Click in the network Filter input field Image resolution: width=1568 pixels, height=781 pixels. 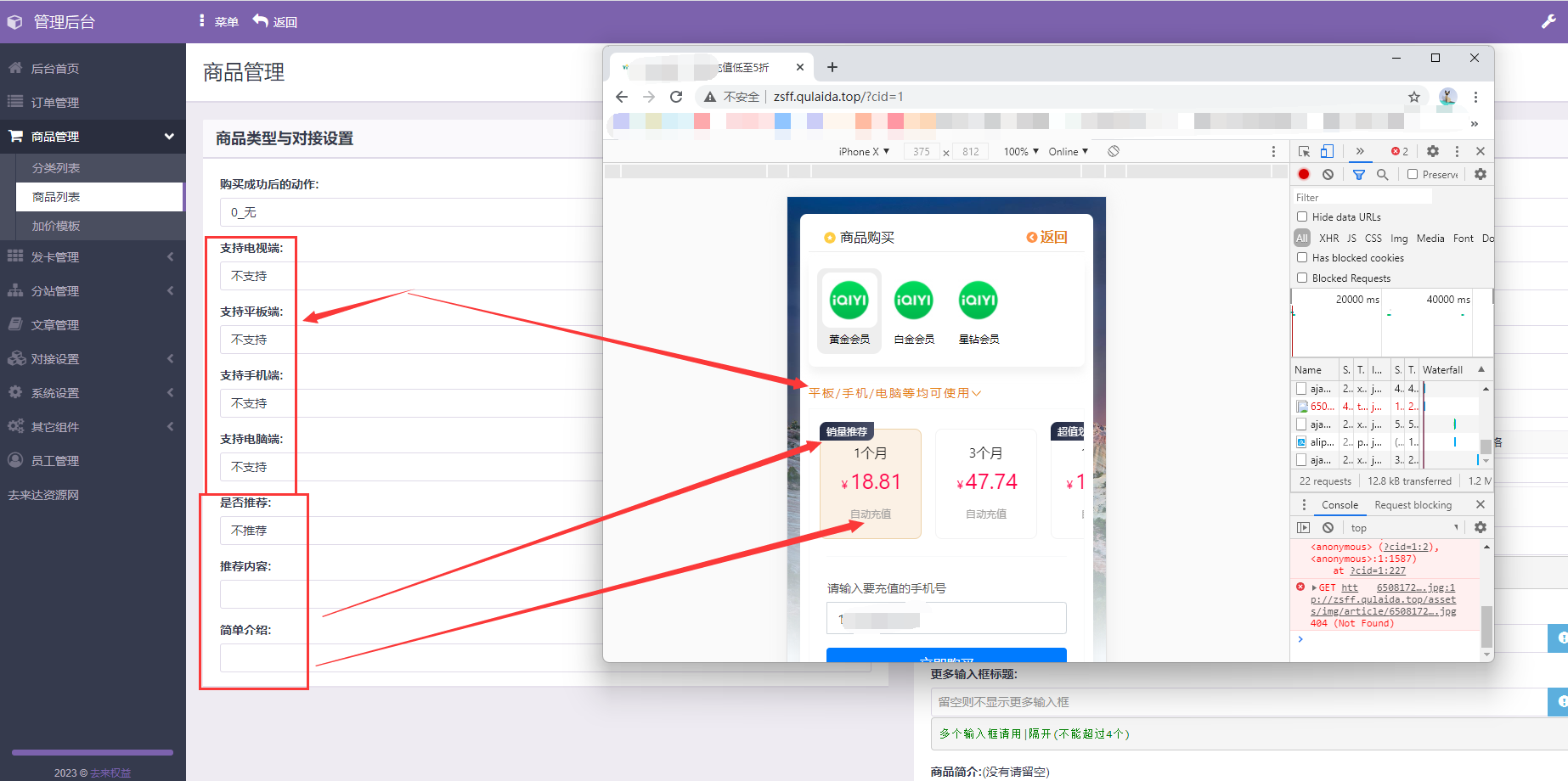pyautogui.click(x=1362, y=197)
